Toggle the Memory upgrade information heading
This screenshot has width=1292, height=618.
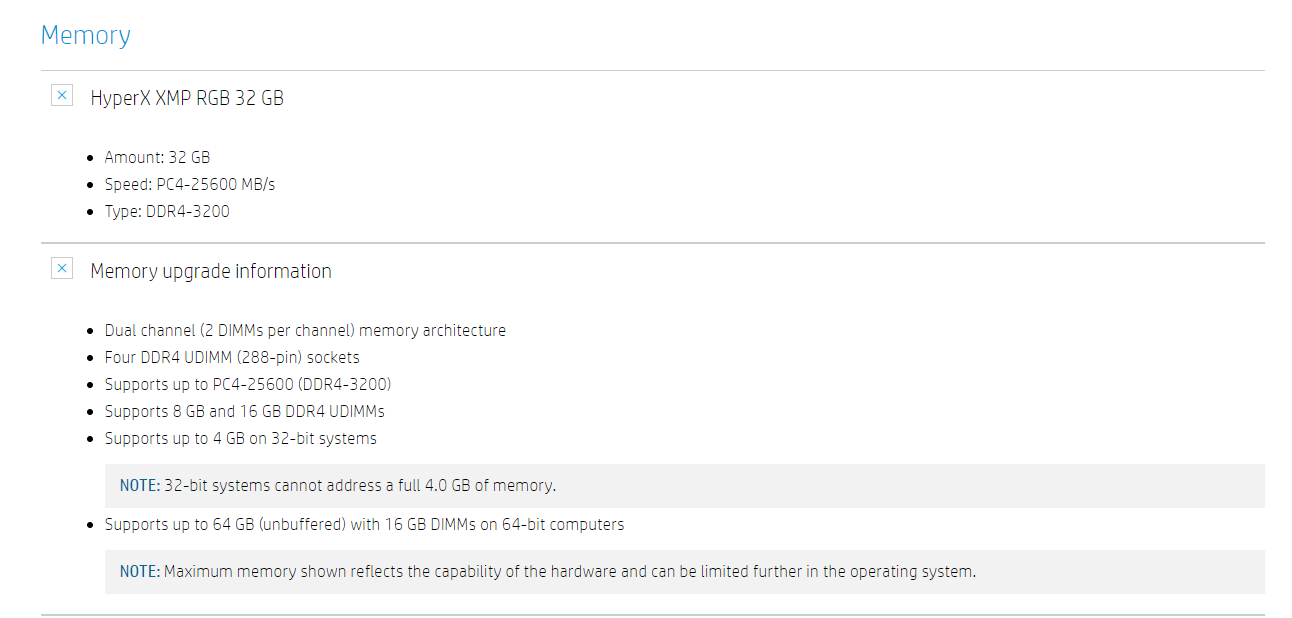point(211,271)
